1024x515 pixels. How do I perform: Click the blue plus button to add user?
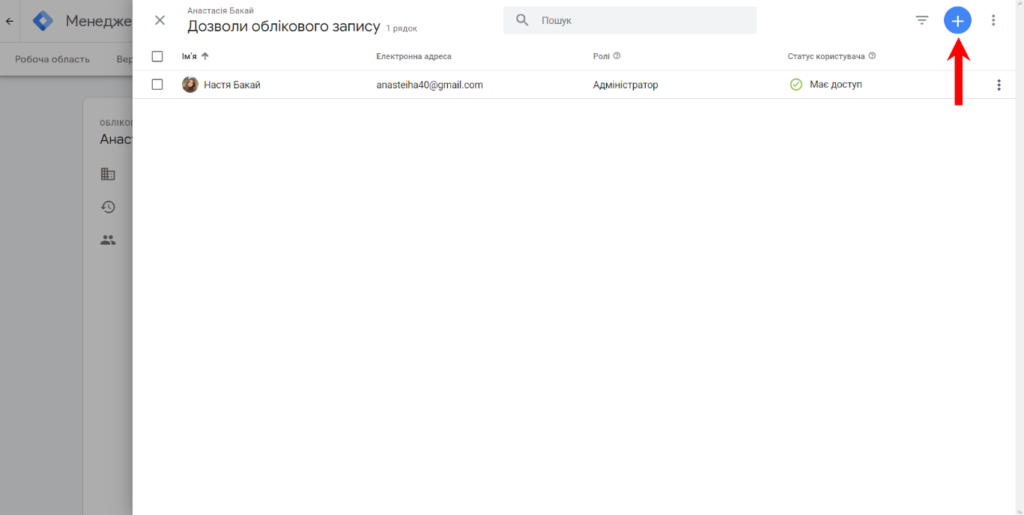click(957, 20)
